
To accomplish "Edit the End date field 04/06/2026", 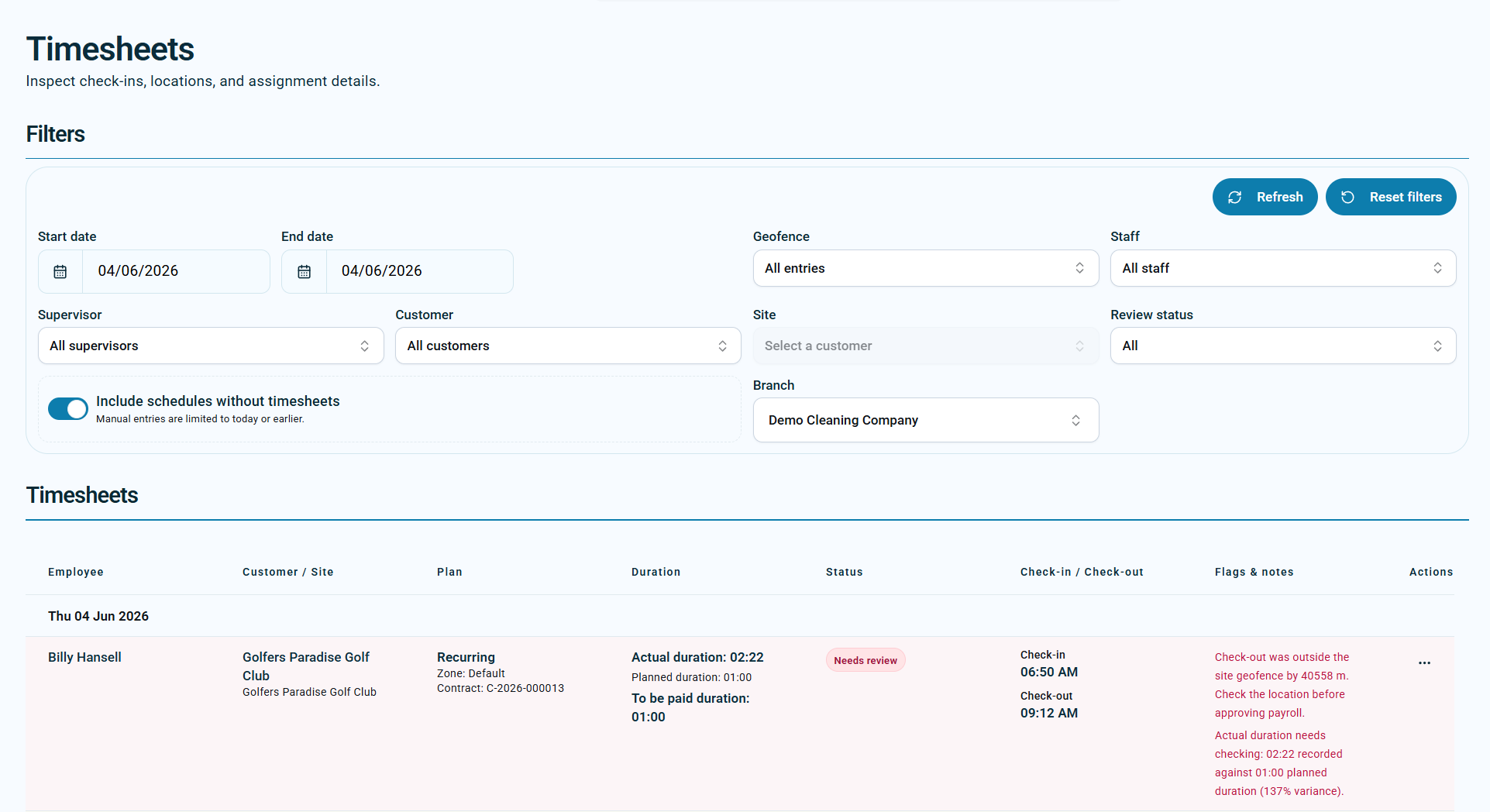I will 419,271.
